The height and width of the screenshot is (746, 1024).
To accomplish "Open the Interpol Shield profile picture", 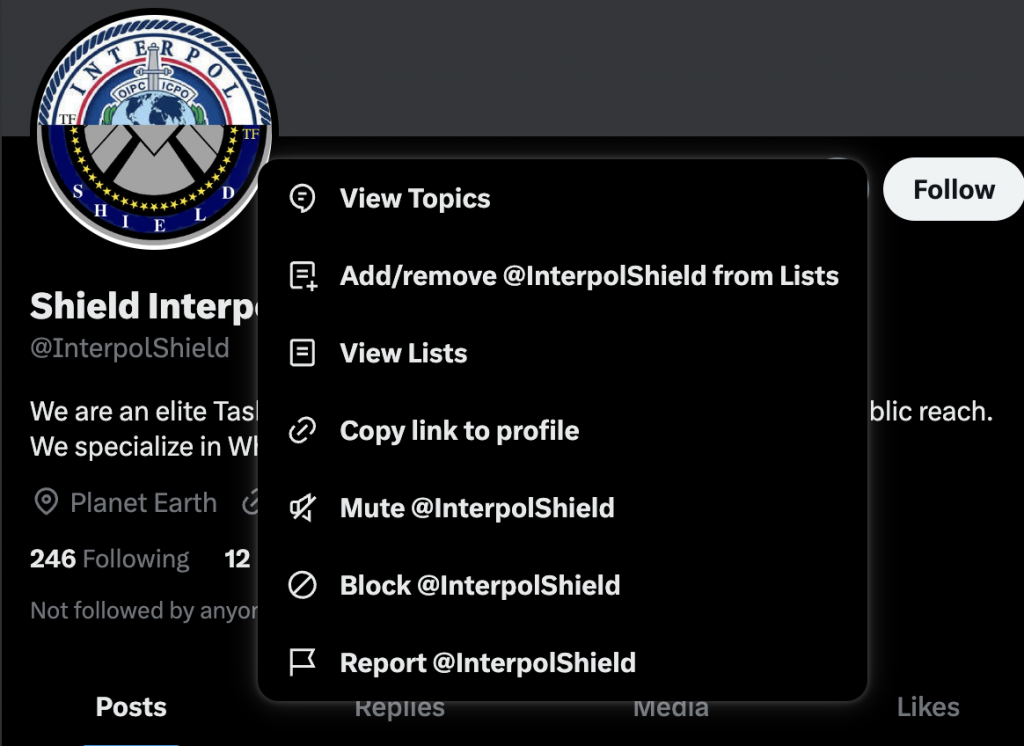I will (x=154, y=129).
